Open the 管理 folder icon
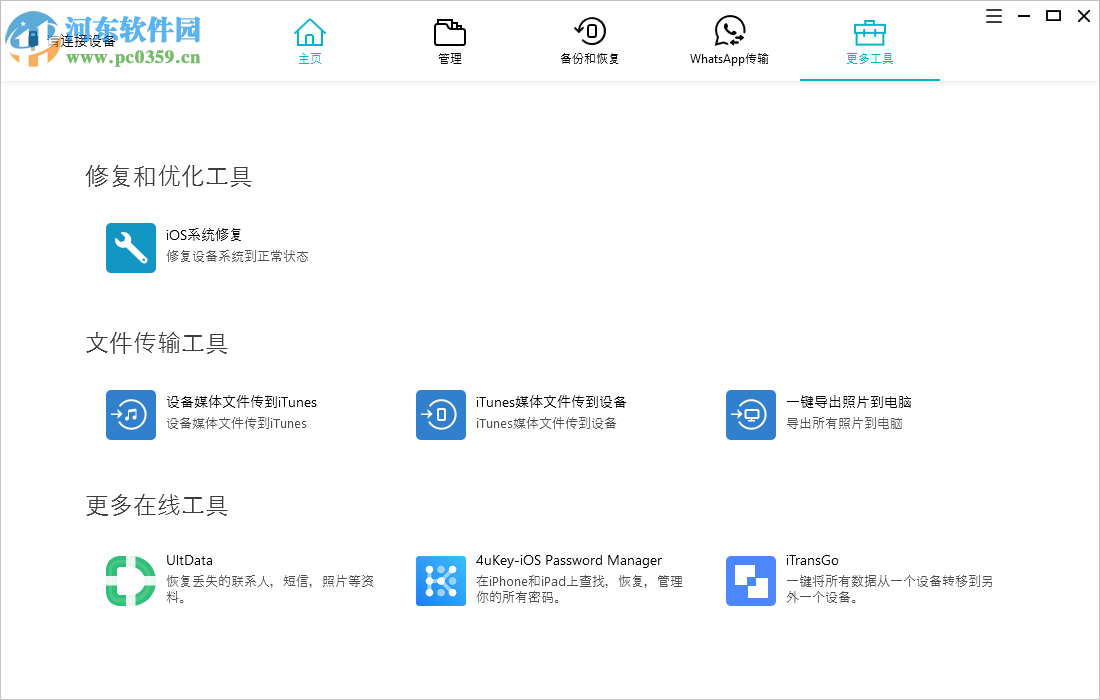 click(x=450, y=31)
